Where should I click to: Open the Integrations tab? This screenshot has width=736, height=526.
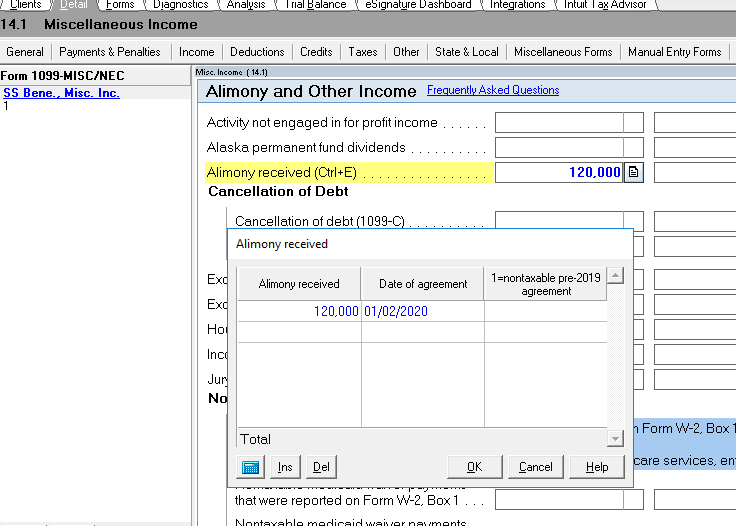pos(517,5)
